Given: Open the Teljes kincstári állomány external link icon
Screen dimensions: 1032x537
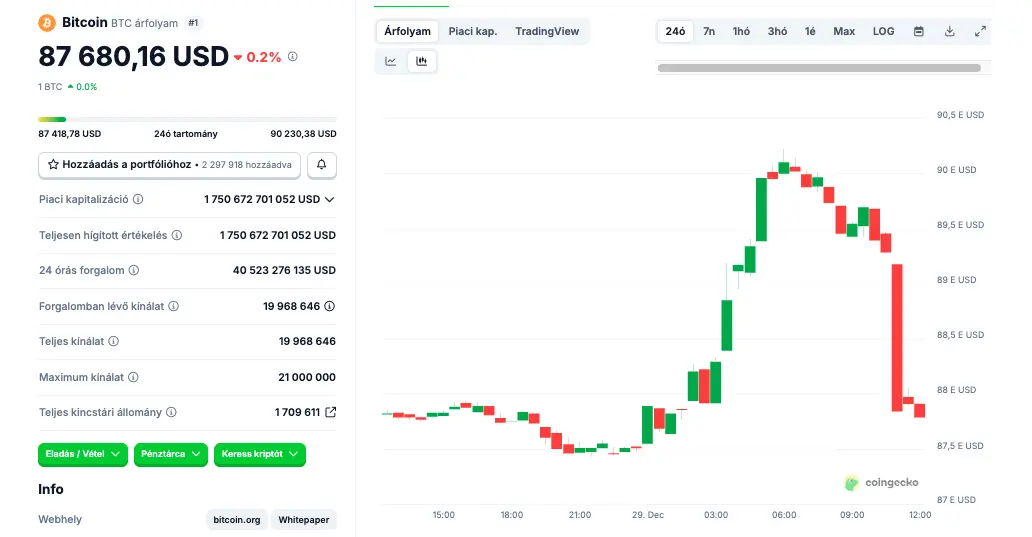Looking at the screenshot, I should (331, 412).
